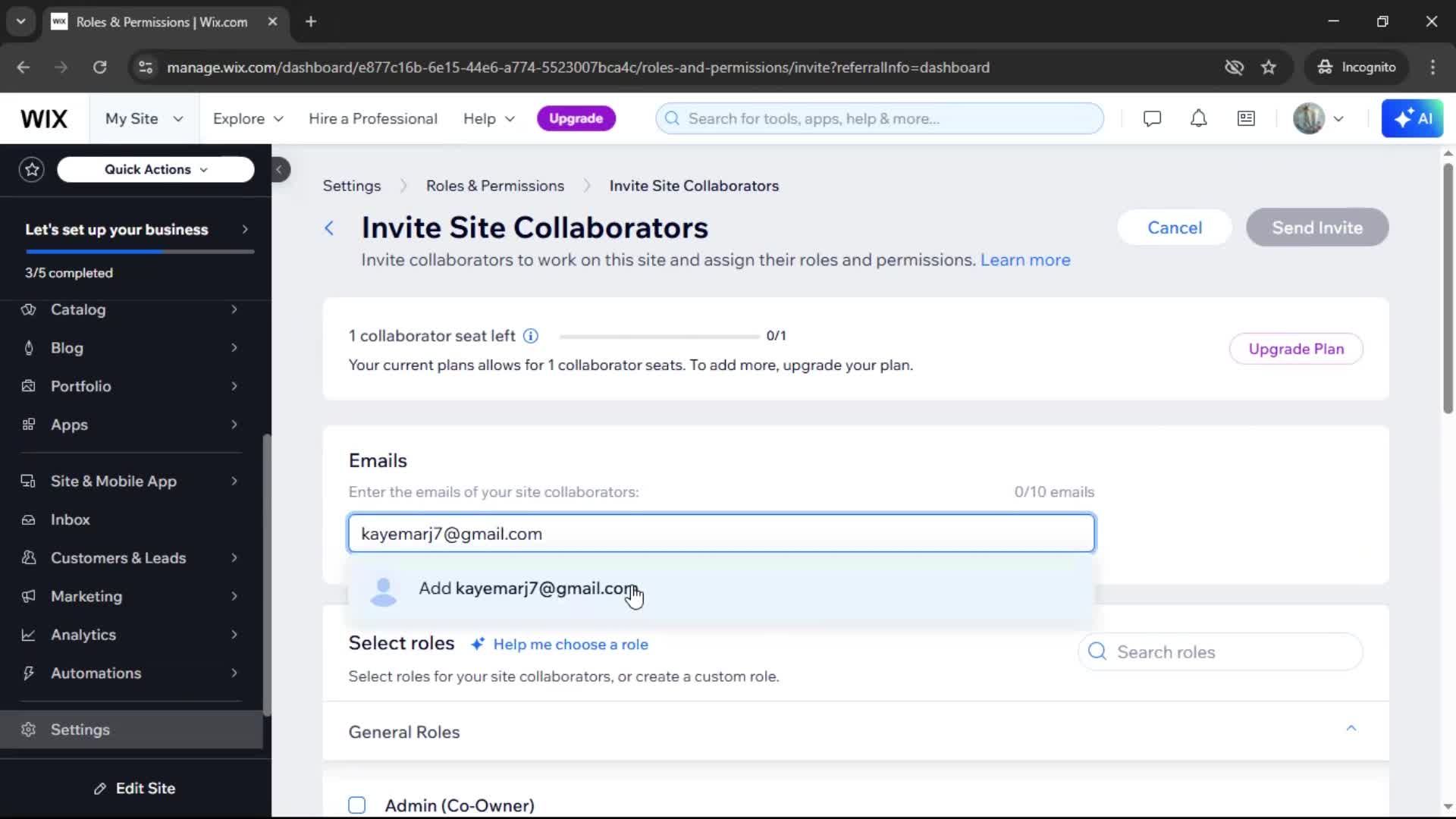This screenshot has width=1456, height=819.
Task: Open the notifications bell
Action: click(x=1198, y=118)
